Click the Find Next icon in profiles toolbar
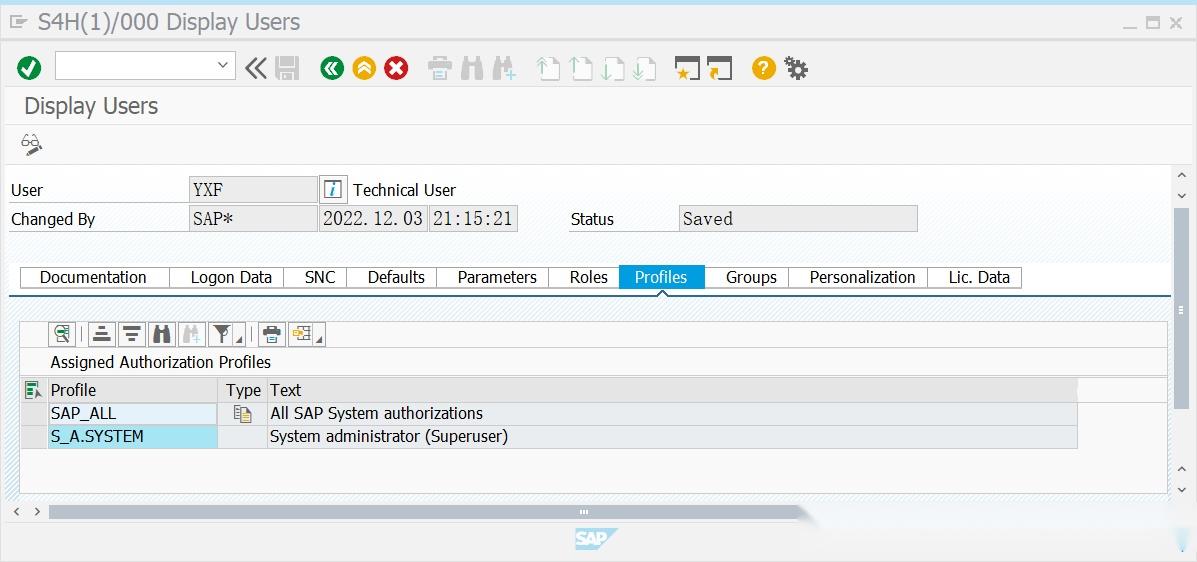This screenshot has width=1197, height=562. (x=191, y=334)
